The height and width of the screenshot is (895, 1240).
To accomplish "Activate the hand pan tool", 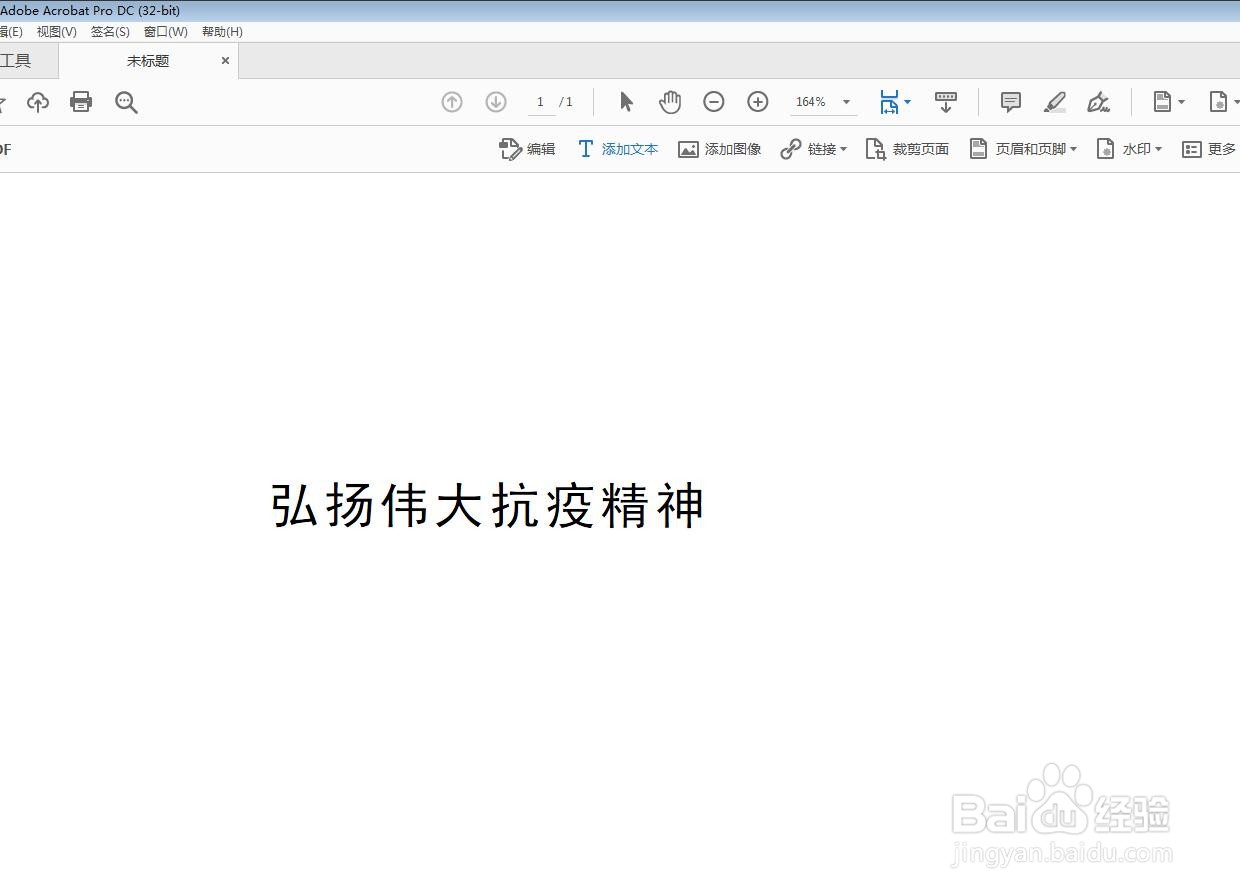I will (670, 102).
